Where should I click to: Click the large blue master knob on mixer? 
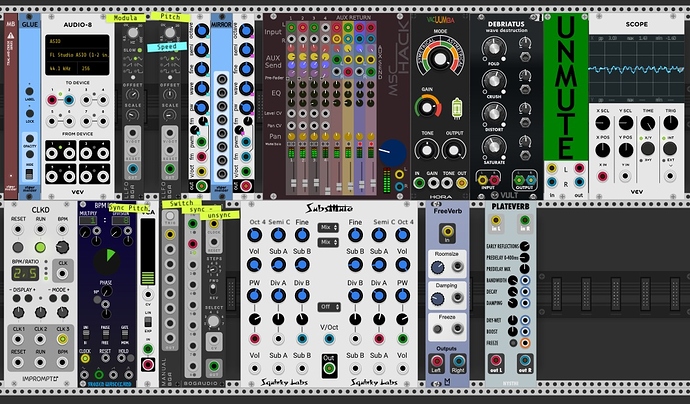pos(392,153)
